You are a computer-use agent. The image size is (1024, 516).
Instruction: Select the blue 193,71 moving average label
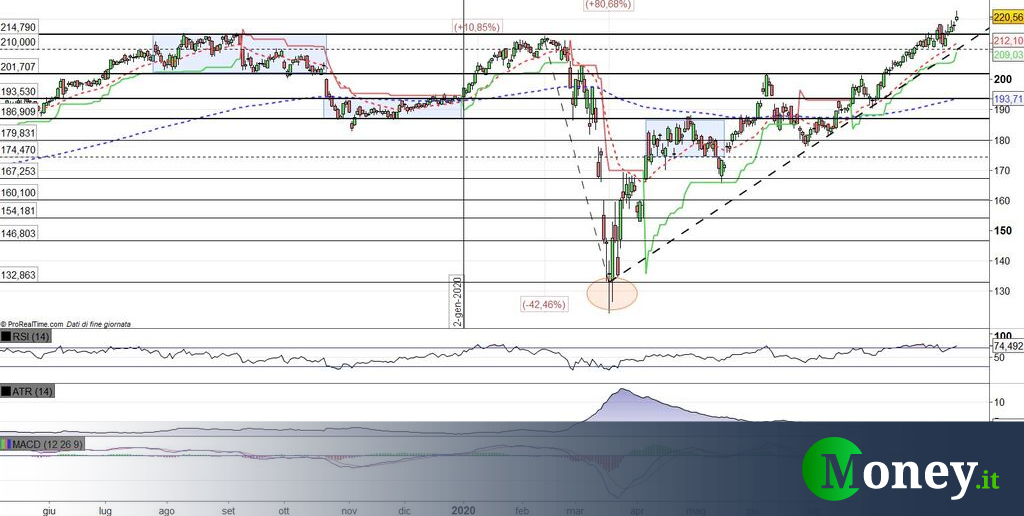point(1006,100)
